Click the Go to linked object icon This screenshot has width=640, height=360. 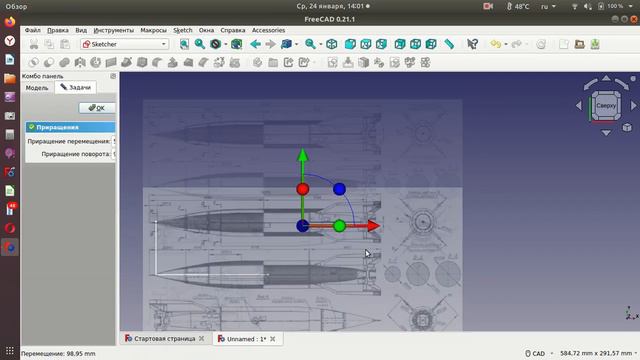tap(287, 44)
